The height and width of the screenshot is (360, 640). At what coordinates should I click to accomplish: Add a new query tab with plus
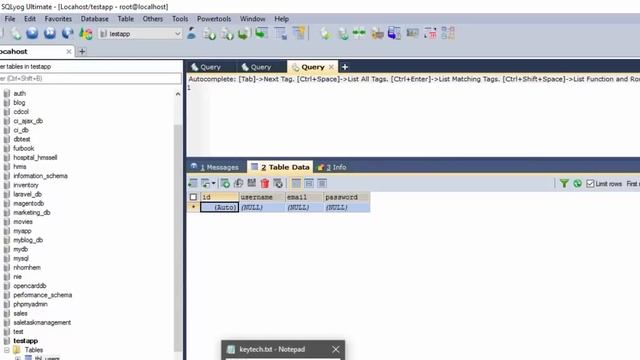tap(345, 67)
